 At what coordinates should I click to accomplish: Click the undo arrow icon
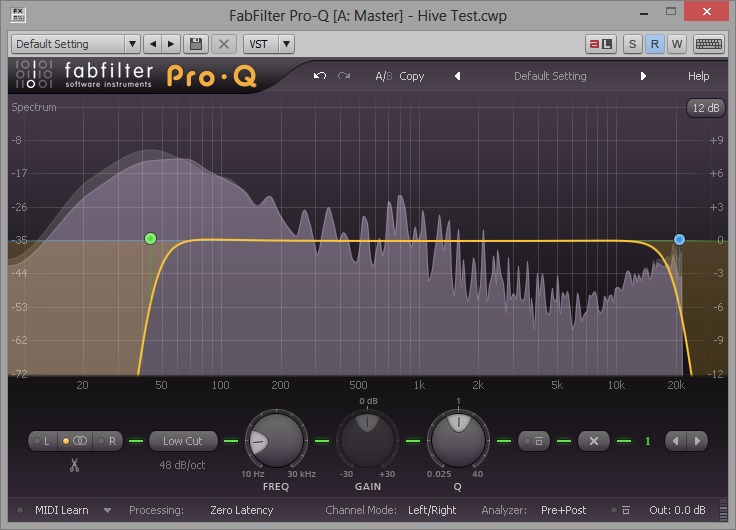[320, 76]
